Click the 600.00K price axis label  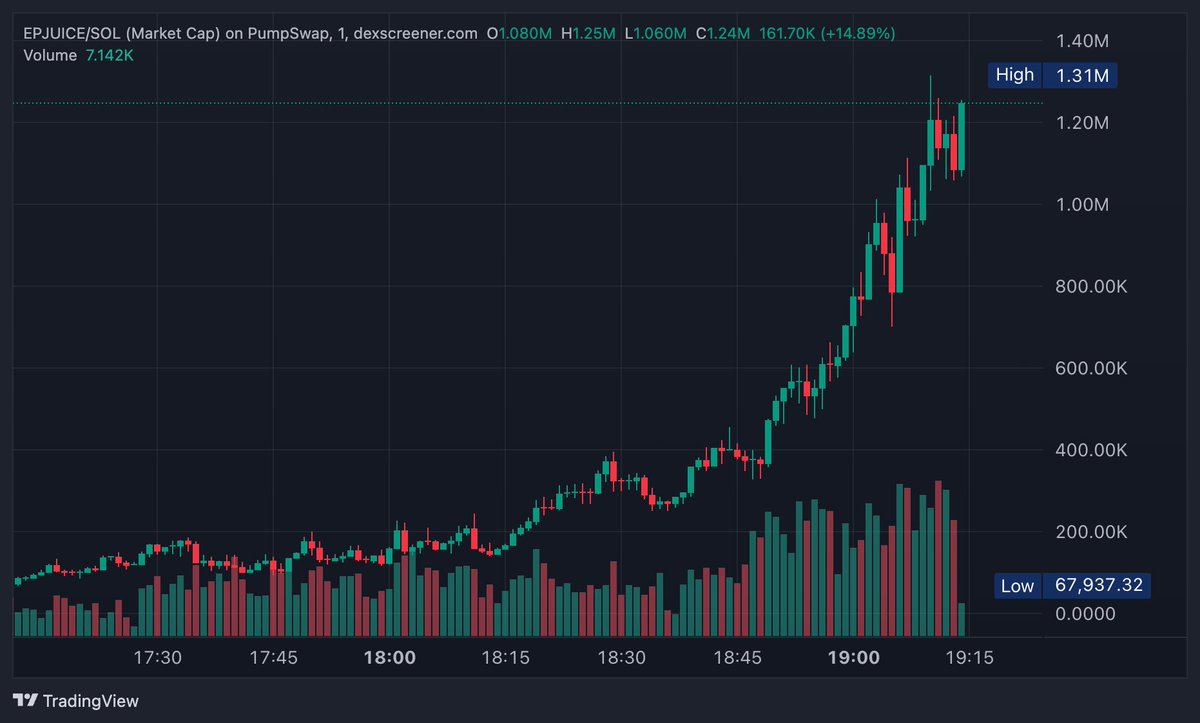point(1091,369)
